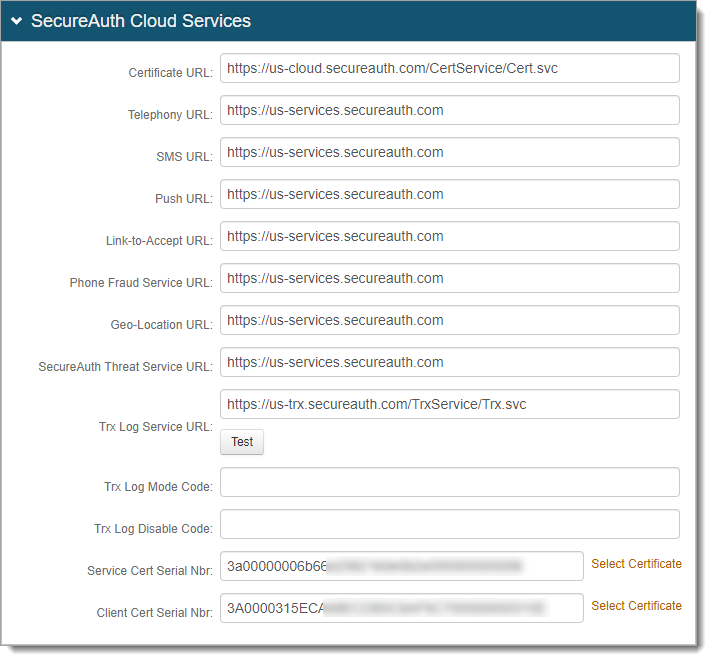The height and width of the screenshot is (661, 712).
Task: Focus the Link-to-Accept URL text box
Action: pyautogui.click(x=449, y=237)
